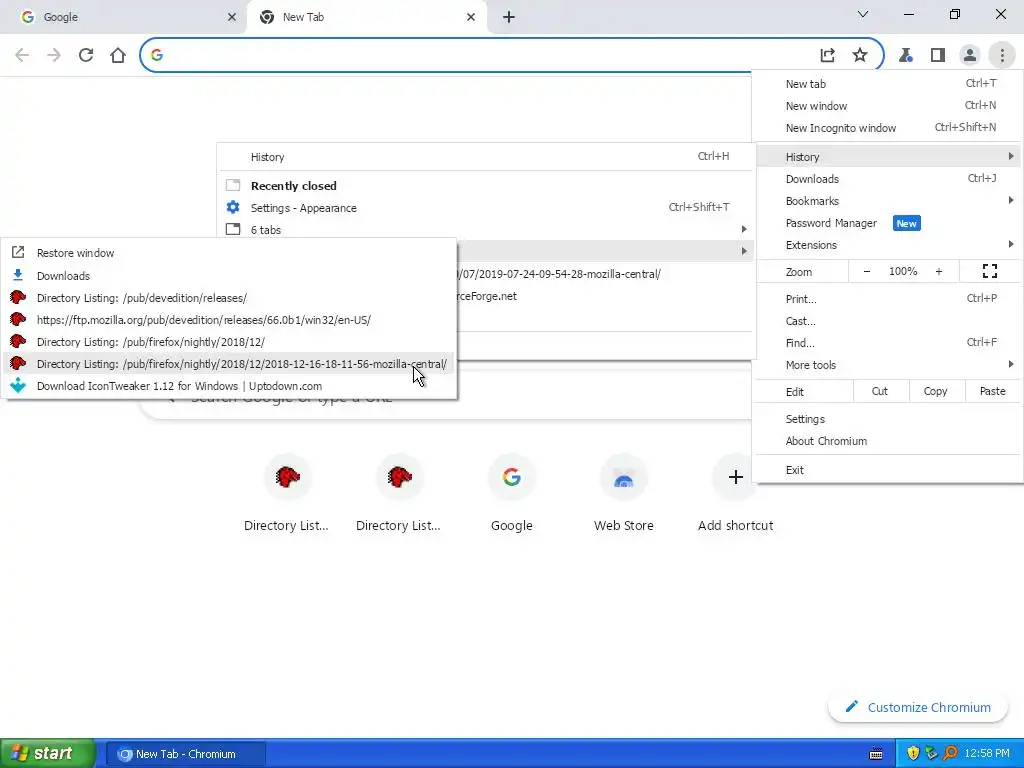Expand the History submenu in main menu
The width and height of the screenshot is (1024, 768).
[x=888, y=157]
